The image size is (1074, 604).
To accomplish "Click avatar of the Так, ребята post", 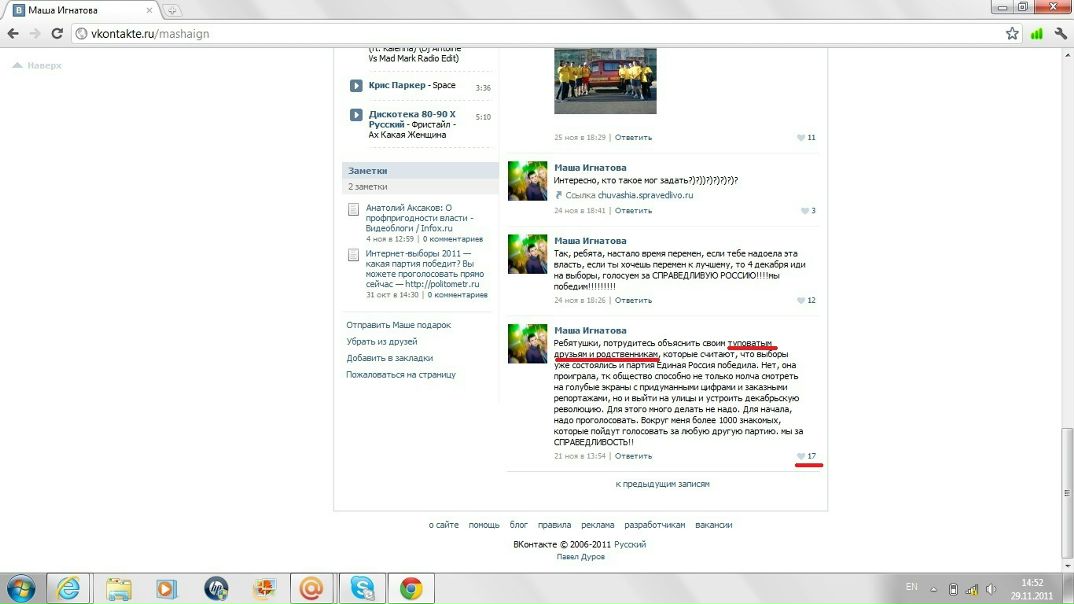I will [527, 254].
